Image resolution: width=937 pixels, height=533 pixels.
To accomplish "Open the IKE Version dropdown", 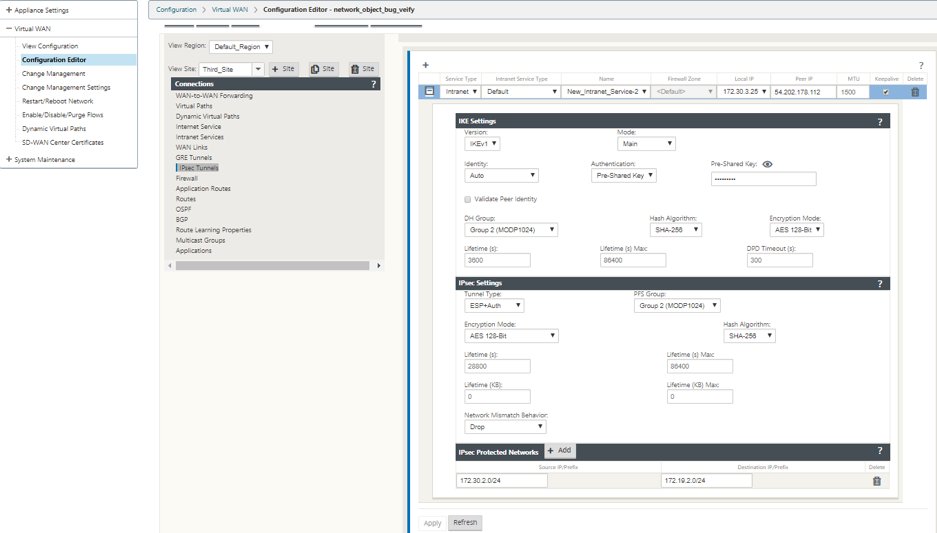I will [x=482, y=144].
